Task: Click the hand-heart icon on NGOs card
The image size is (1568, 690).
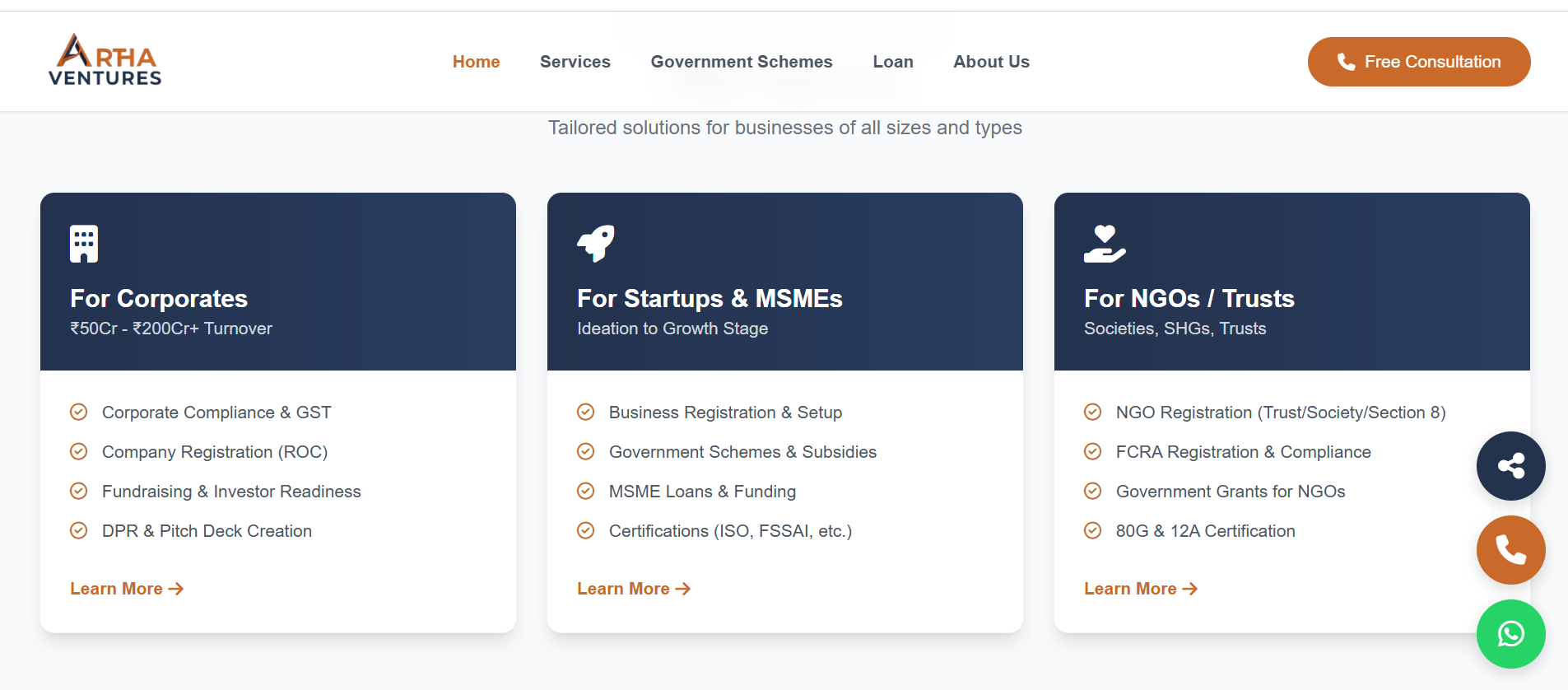Action: click(1105, 244)
